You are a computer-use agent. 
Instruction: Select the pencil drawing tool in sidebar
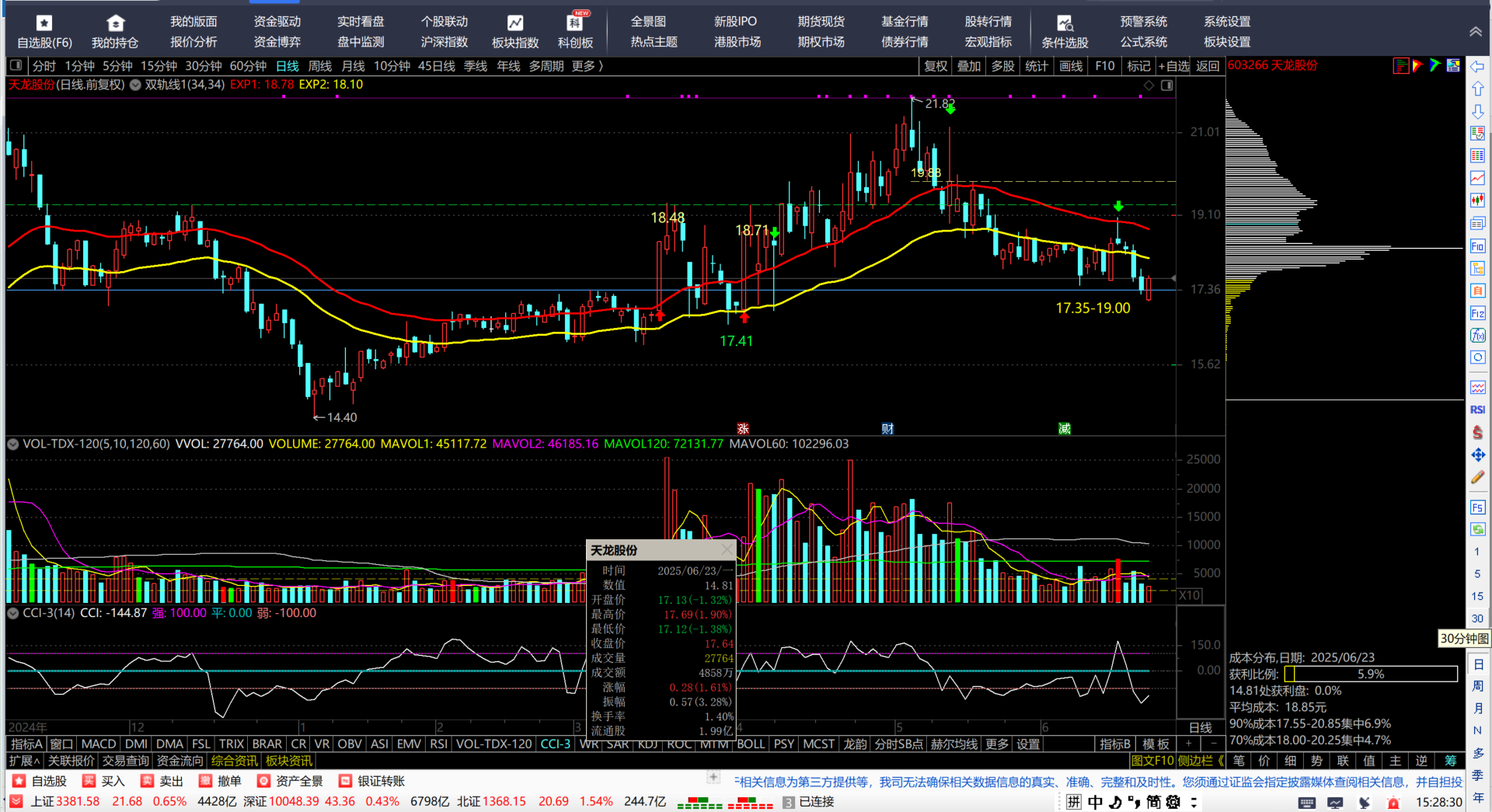click(1477, 477)
